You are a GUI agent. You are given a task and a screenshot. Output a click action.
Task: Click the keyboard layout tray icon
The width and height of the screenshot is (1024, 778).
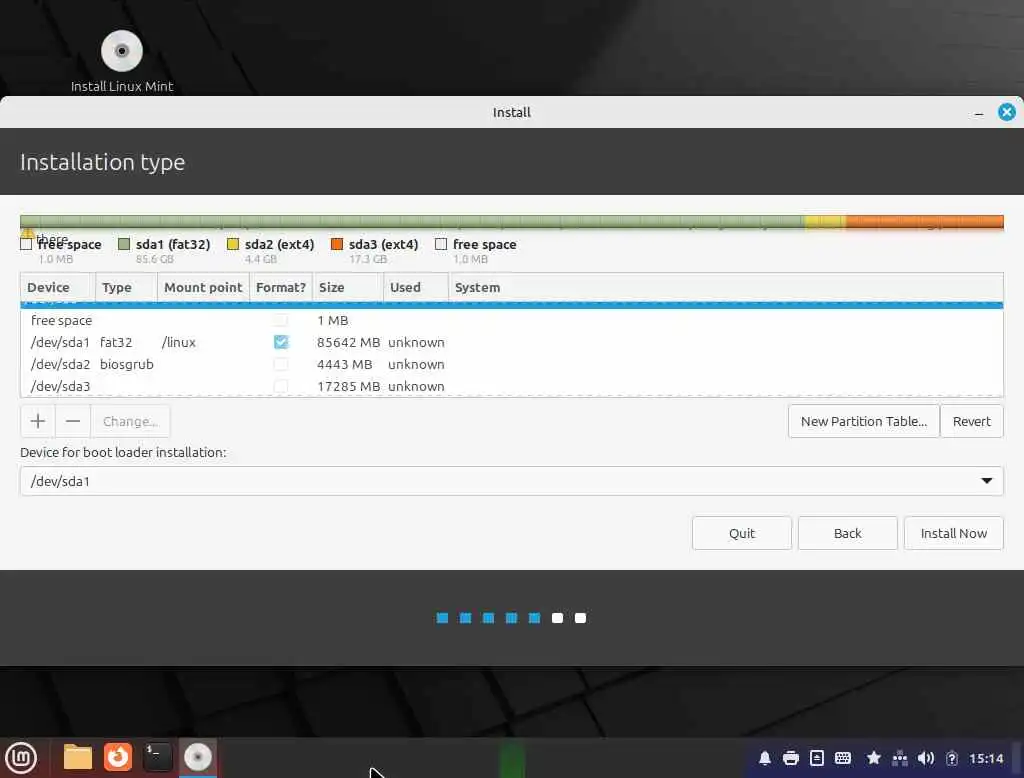843,758
